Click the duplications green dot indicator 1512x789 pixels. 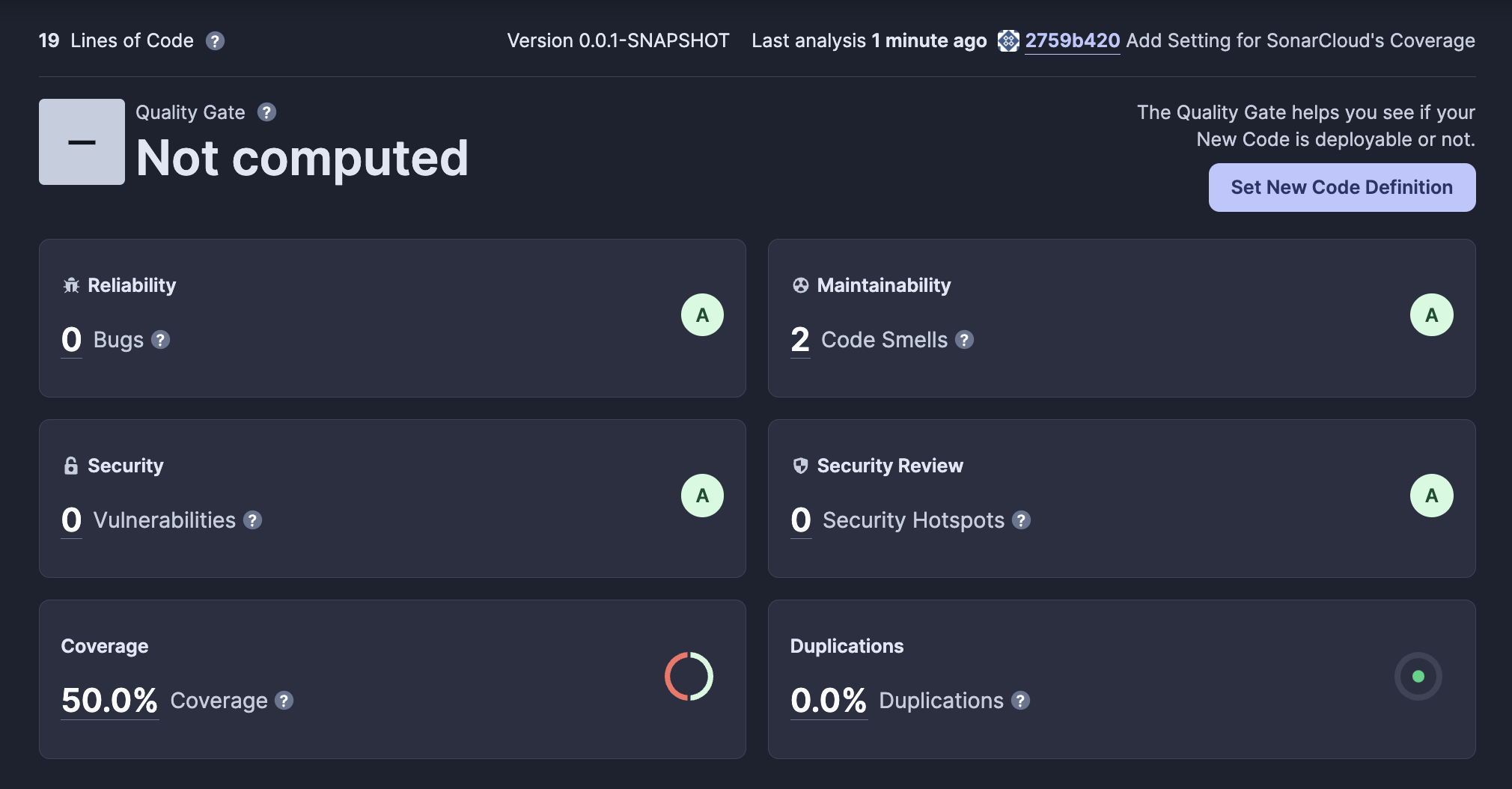pos(1418,677)
